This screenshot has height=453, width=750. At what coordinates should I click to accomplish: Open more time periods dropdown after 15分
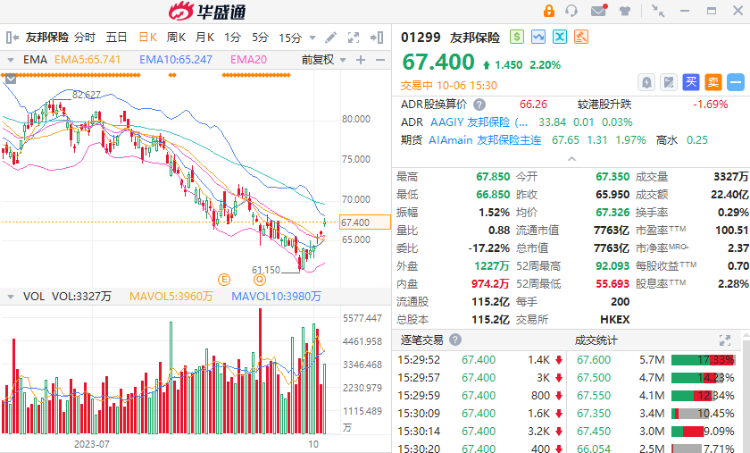(x=312, y=37)
